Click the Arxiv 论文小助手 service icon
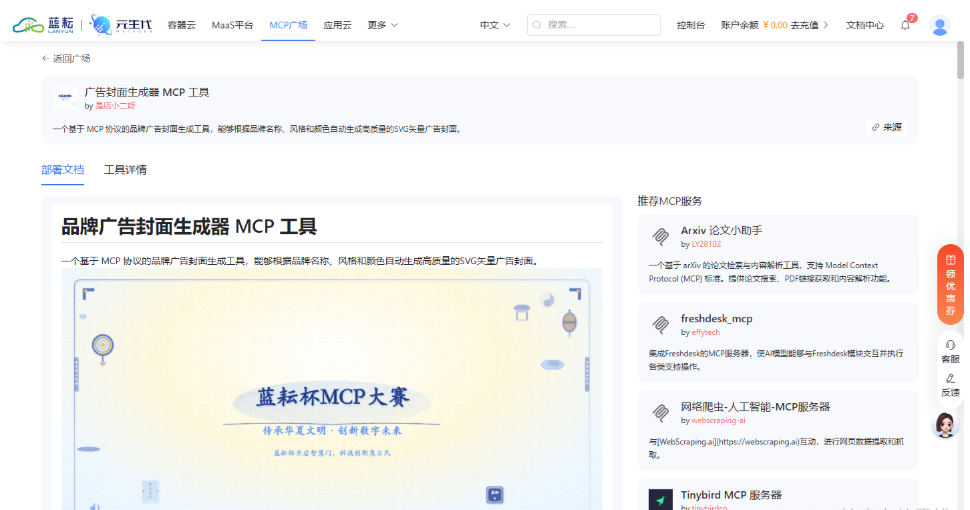The image size is (970, 510). click(660, 237)
